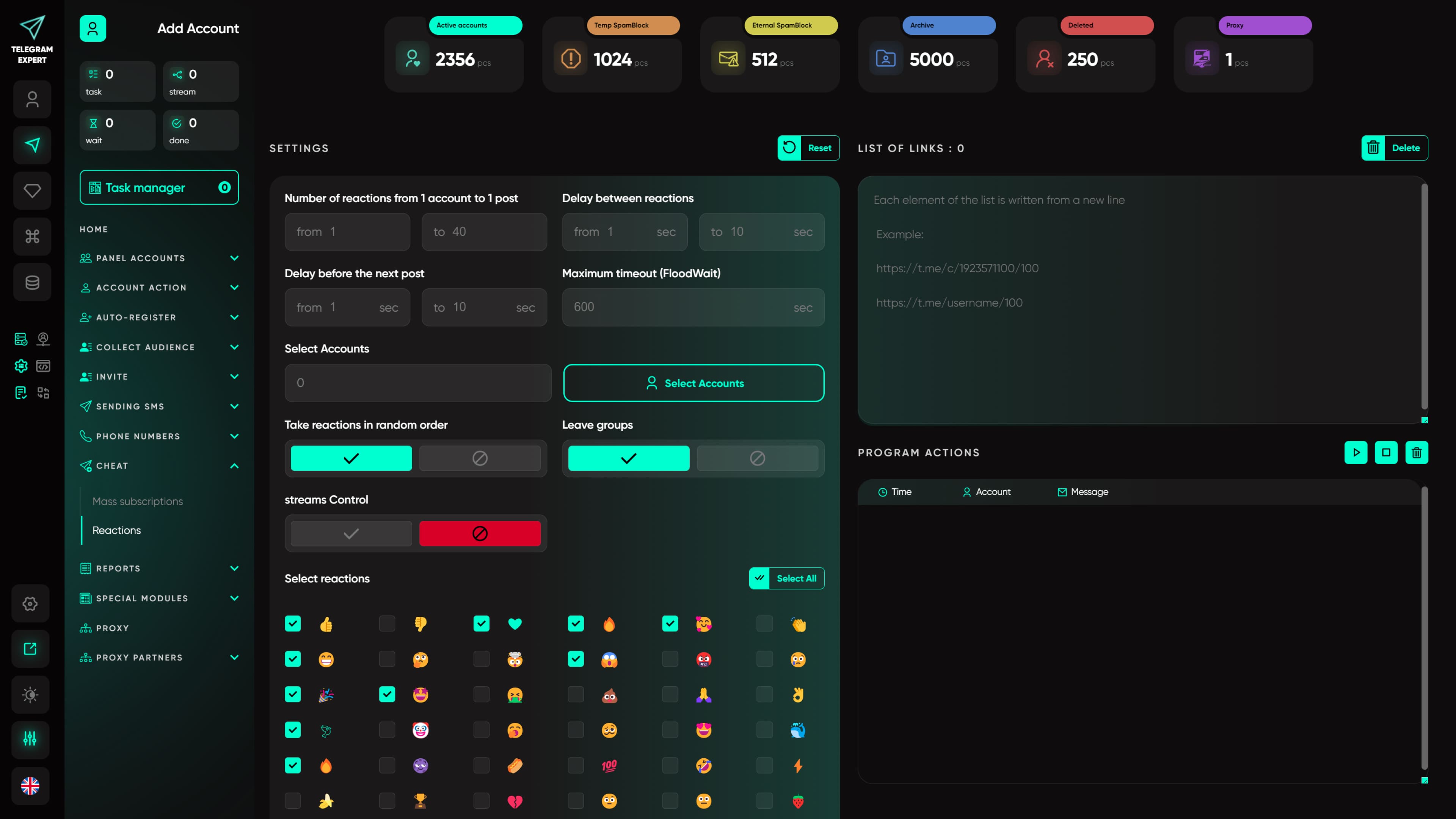Open the diamond icon in left sidebar

(32, 191)
